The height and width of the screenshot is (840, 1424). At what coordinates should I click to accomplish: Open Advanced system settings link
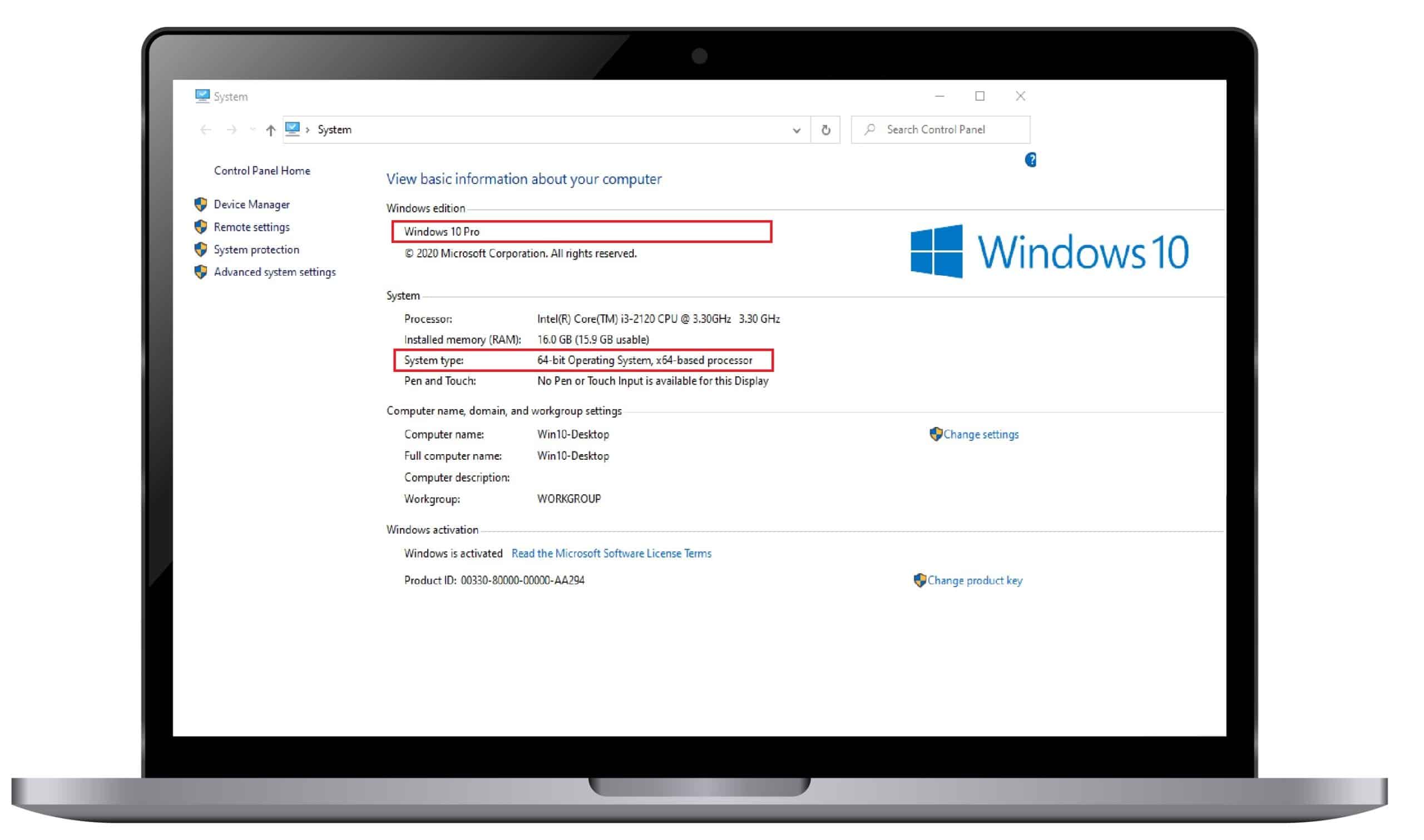point(275,272)
